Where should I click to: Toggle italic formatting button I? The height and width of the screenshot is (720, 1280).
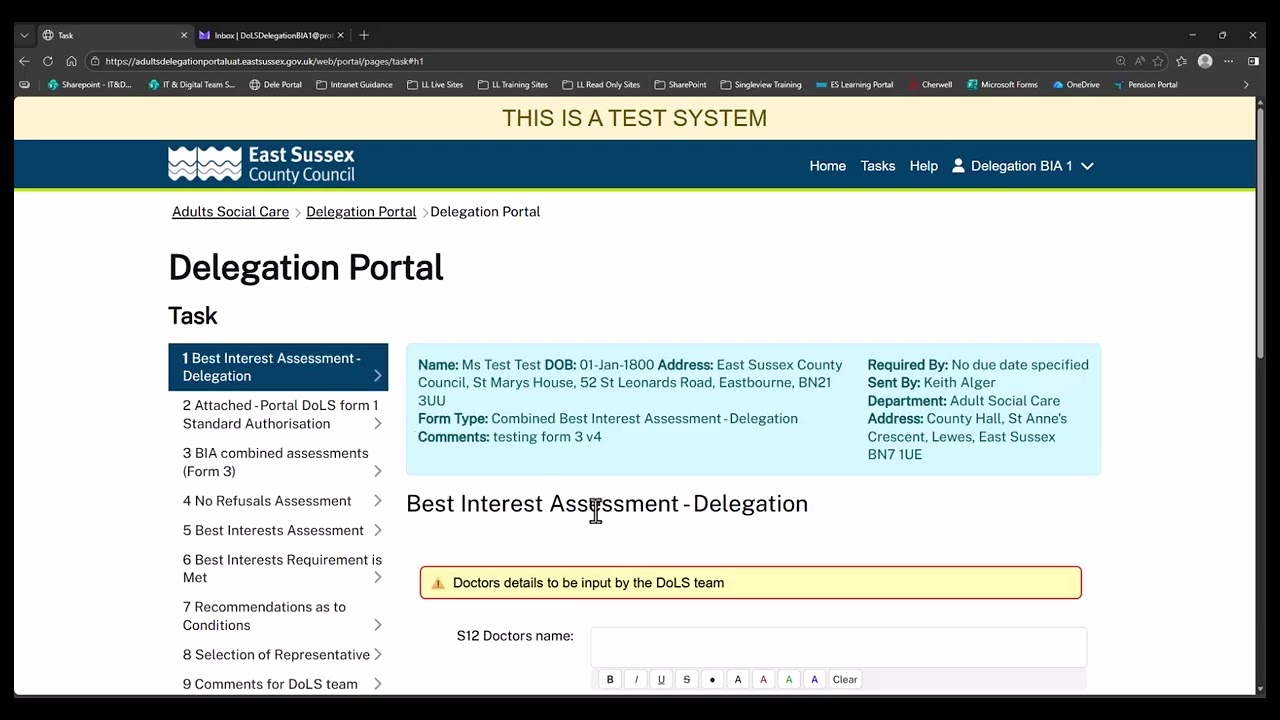coord(636,680)
